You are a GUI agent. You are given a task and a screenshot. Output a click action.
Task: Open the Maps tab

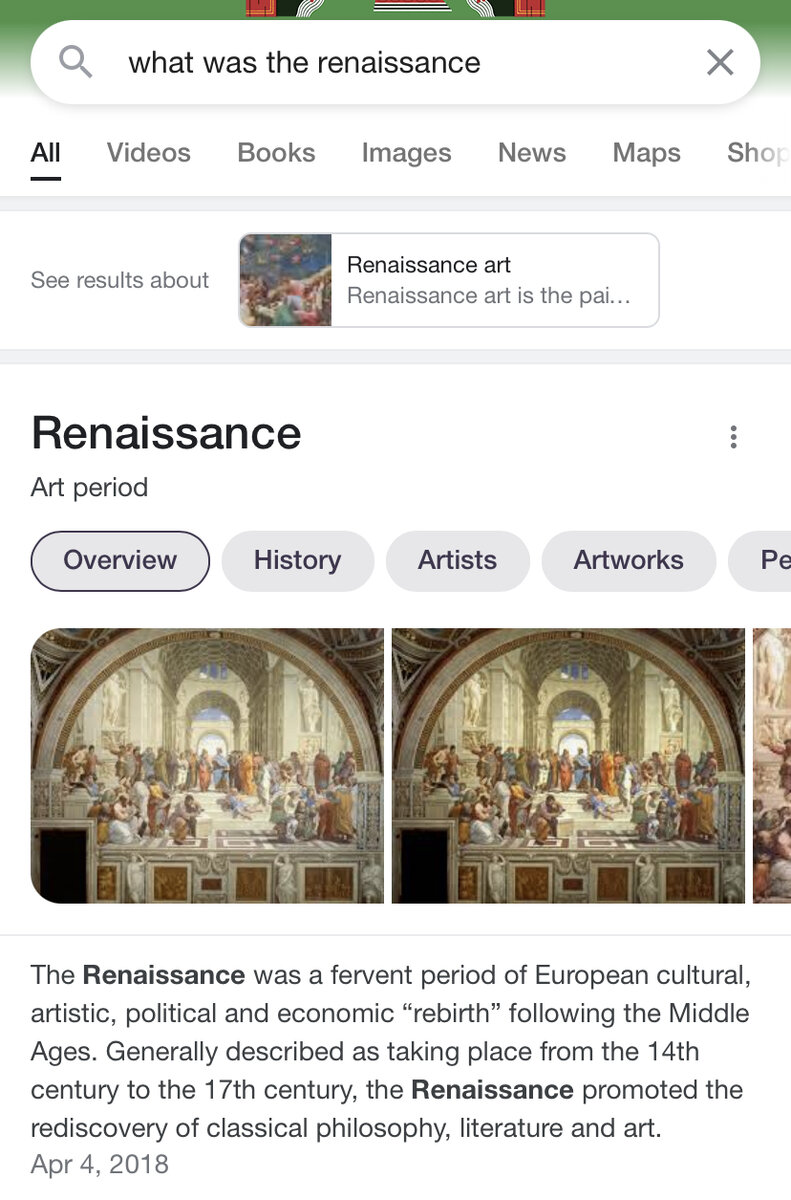point(646,153)
